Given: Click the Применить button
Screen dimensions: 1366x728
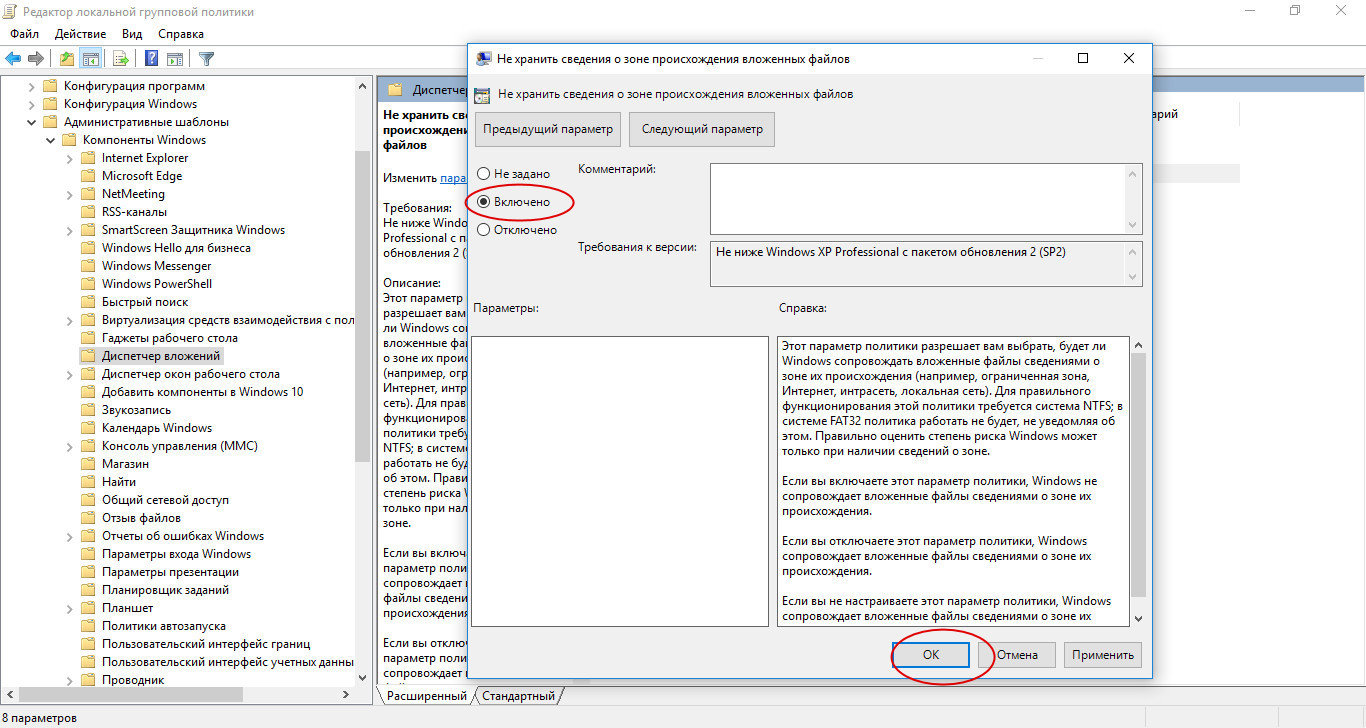Looking at the screenshot, I should [x=1103, y=655].
